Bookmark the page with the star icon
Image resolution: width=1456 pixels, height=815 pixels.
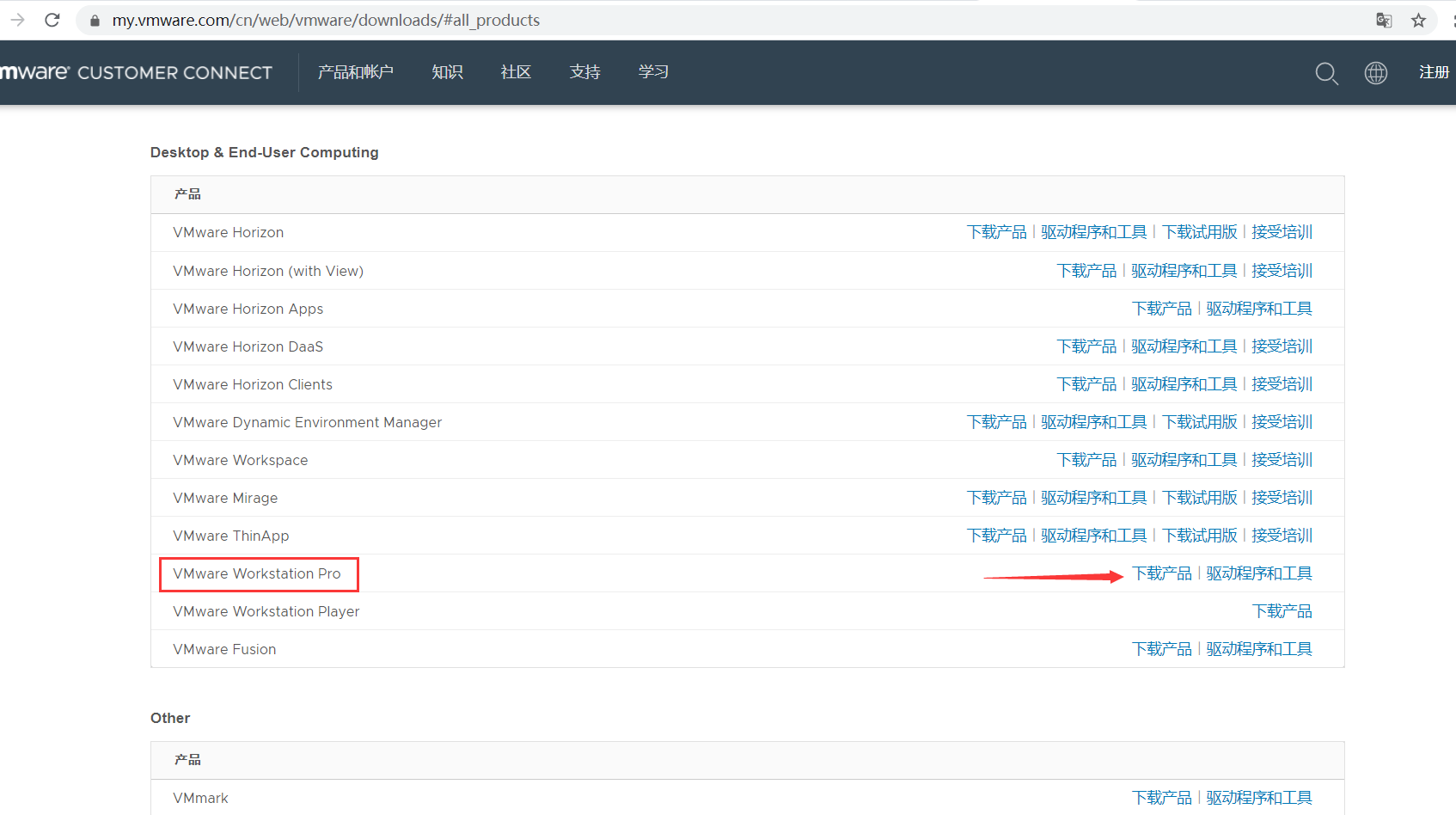1418,21
